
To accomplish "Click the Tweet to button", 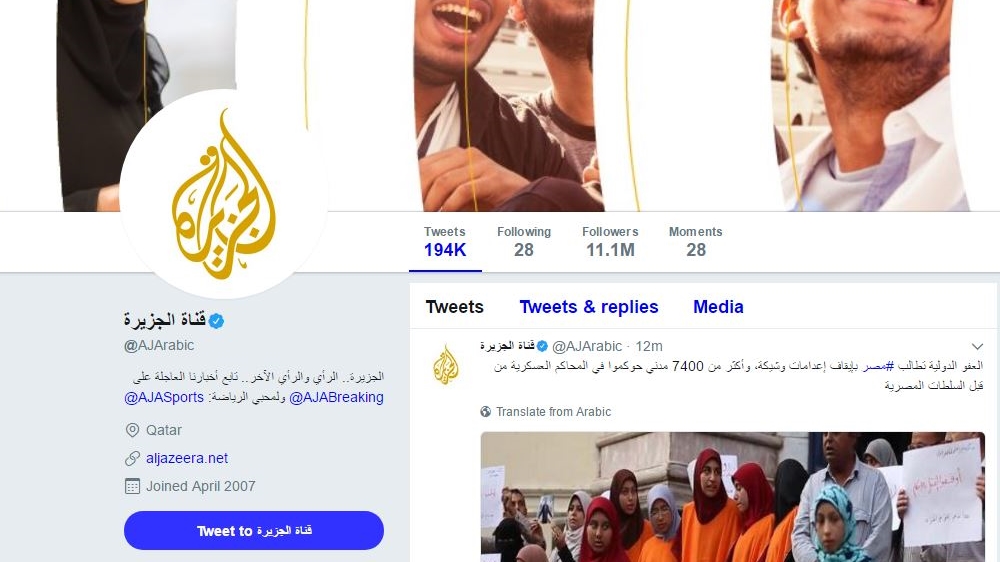I will pyautogui.click(x=254, y=530).
